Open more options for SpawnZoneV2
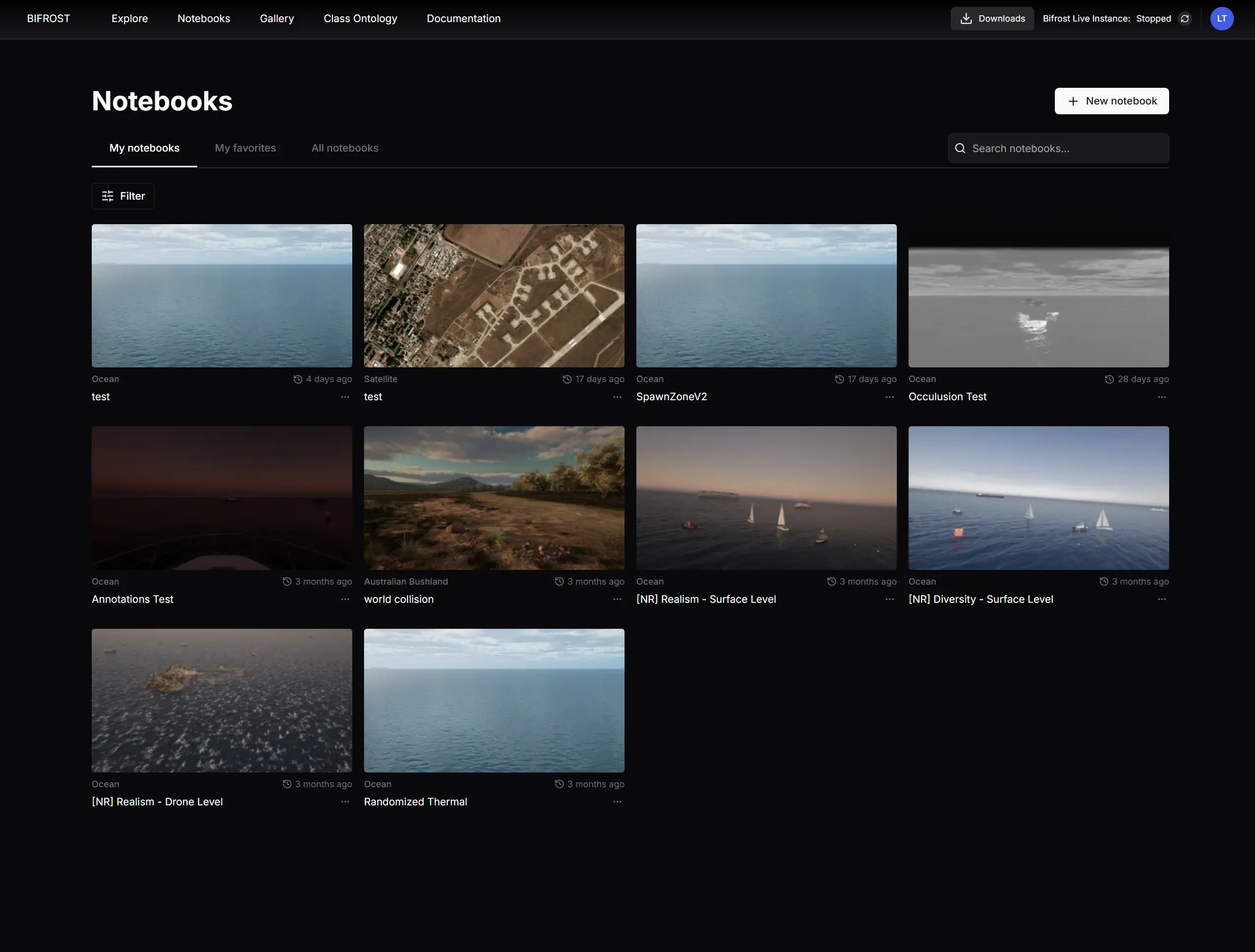1255x952 pixels. pos(889,397)
